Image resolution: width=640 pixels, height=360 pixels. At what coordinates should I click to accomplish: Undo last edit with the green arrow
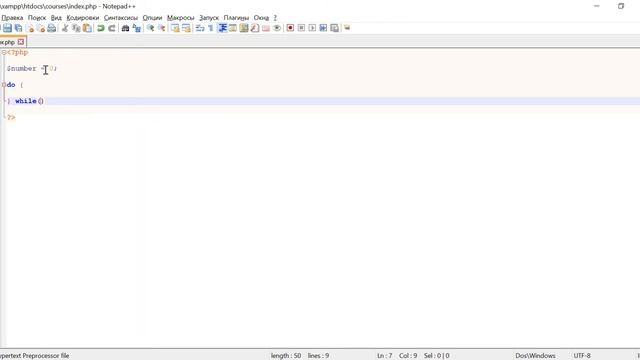[100, 28]
